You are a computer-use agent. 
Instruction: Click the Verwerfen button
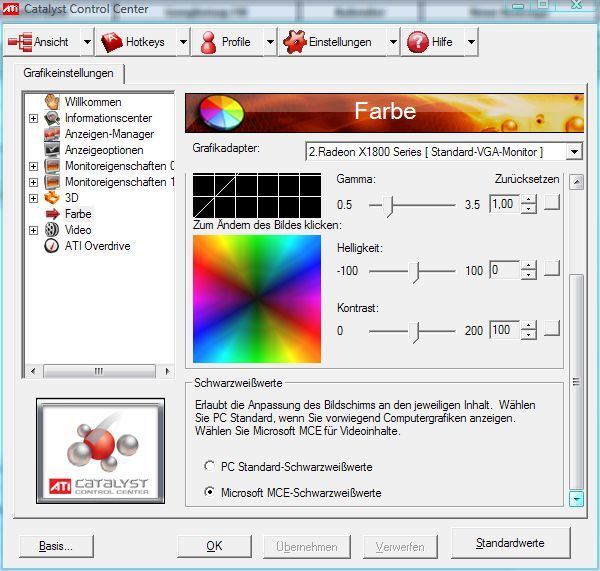click(400, 547)
